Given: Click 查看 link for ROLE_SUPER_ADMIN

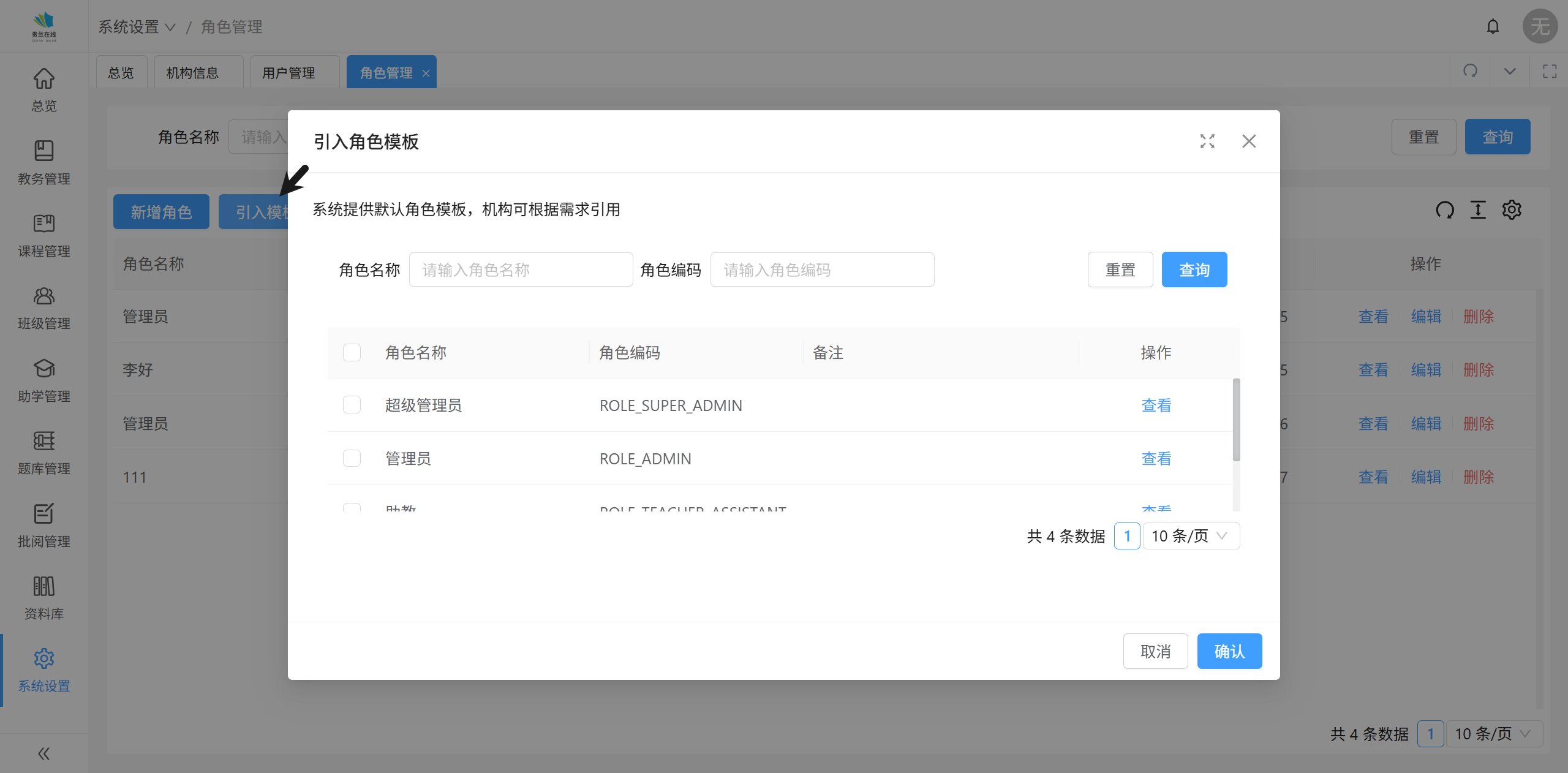Looking at the screenshot, I should click(x=1156, y=405).
